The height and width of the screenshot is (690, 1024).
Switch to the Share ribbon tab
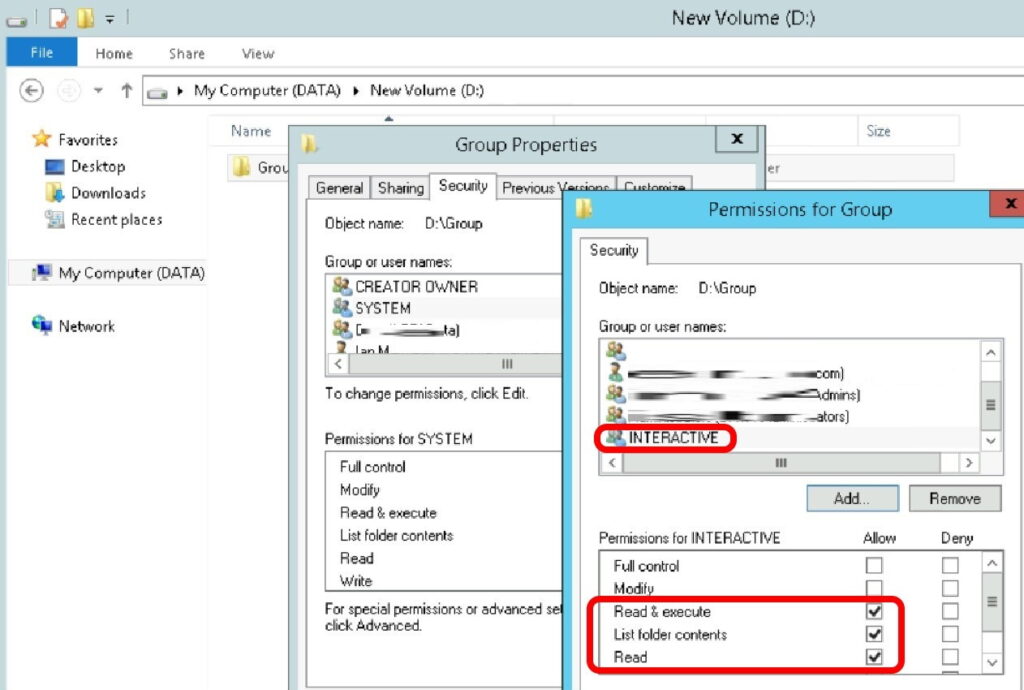point(186,53)
